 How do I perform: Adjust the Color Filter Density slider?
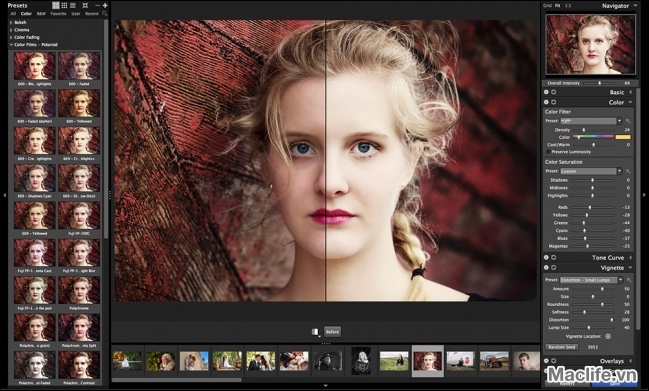[x=593, y=130]
